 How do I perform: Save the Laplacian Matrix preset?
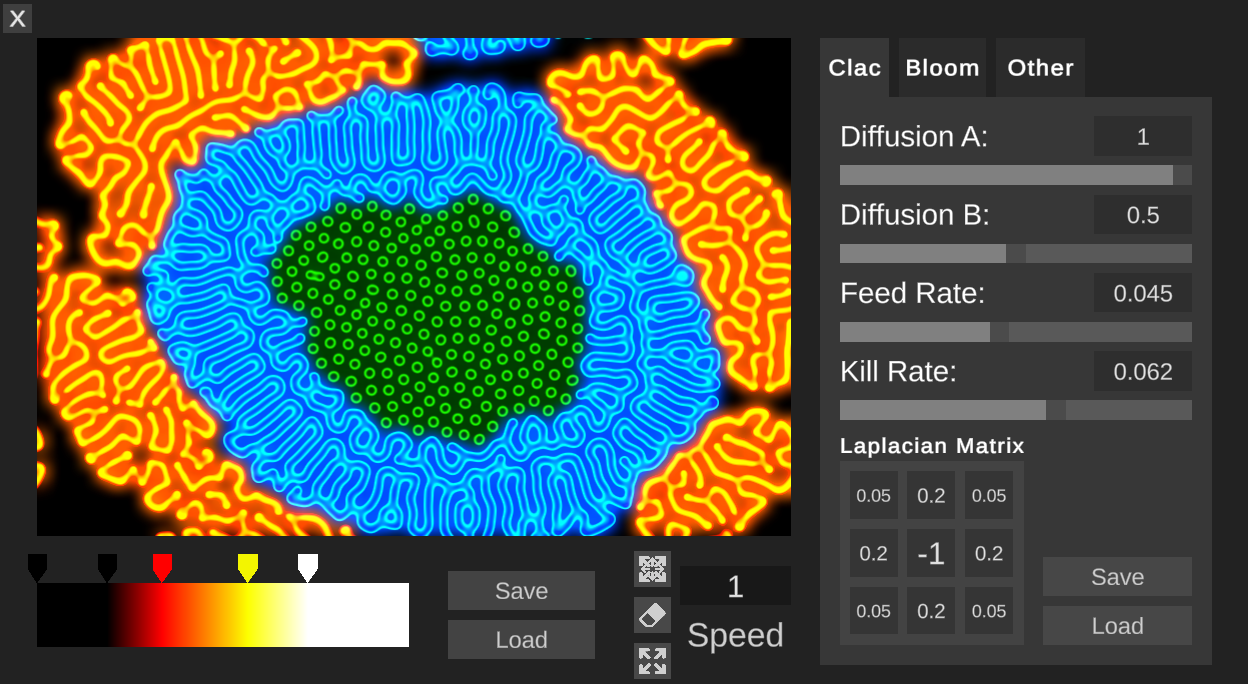(x=1116, y=576)
